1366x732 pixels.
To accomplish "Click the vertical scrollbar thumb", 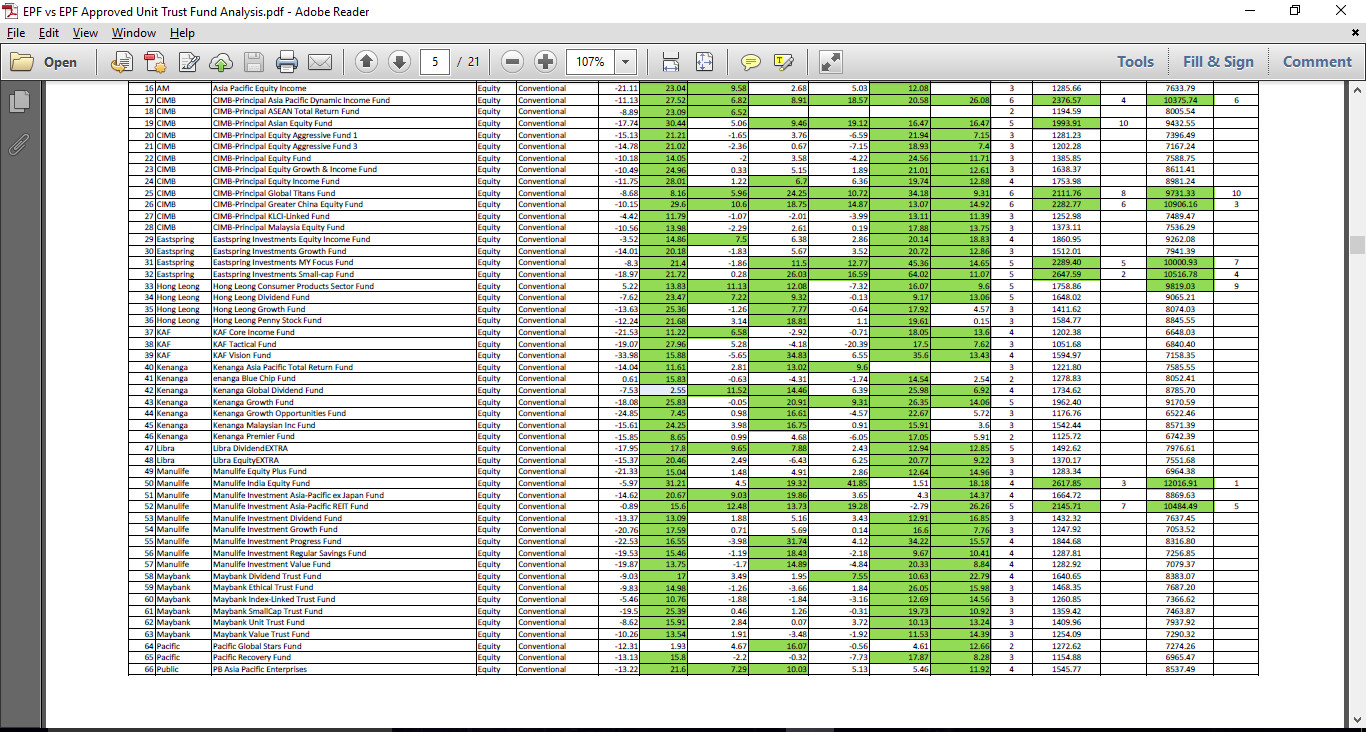I will (x=1357, y=245).
